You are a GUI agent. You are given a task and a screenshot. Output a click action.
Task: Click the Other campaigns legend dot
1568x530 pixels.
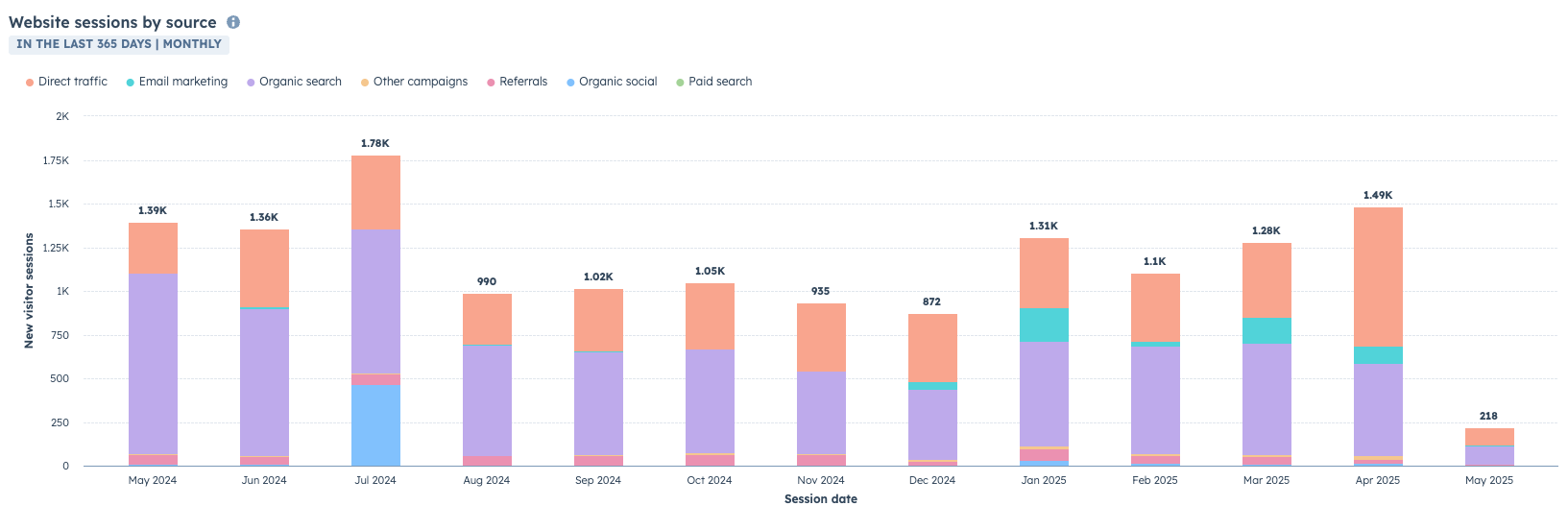tap(365, 83)
